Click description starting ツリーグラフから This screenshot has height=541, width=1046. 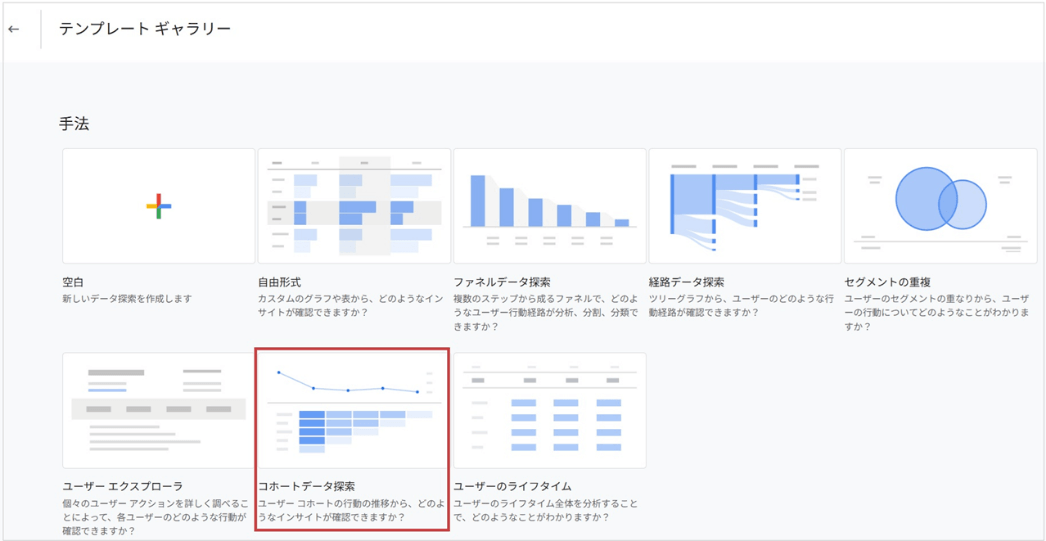coord(743,306)
